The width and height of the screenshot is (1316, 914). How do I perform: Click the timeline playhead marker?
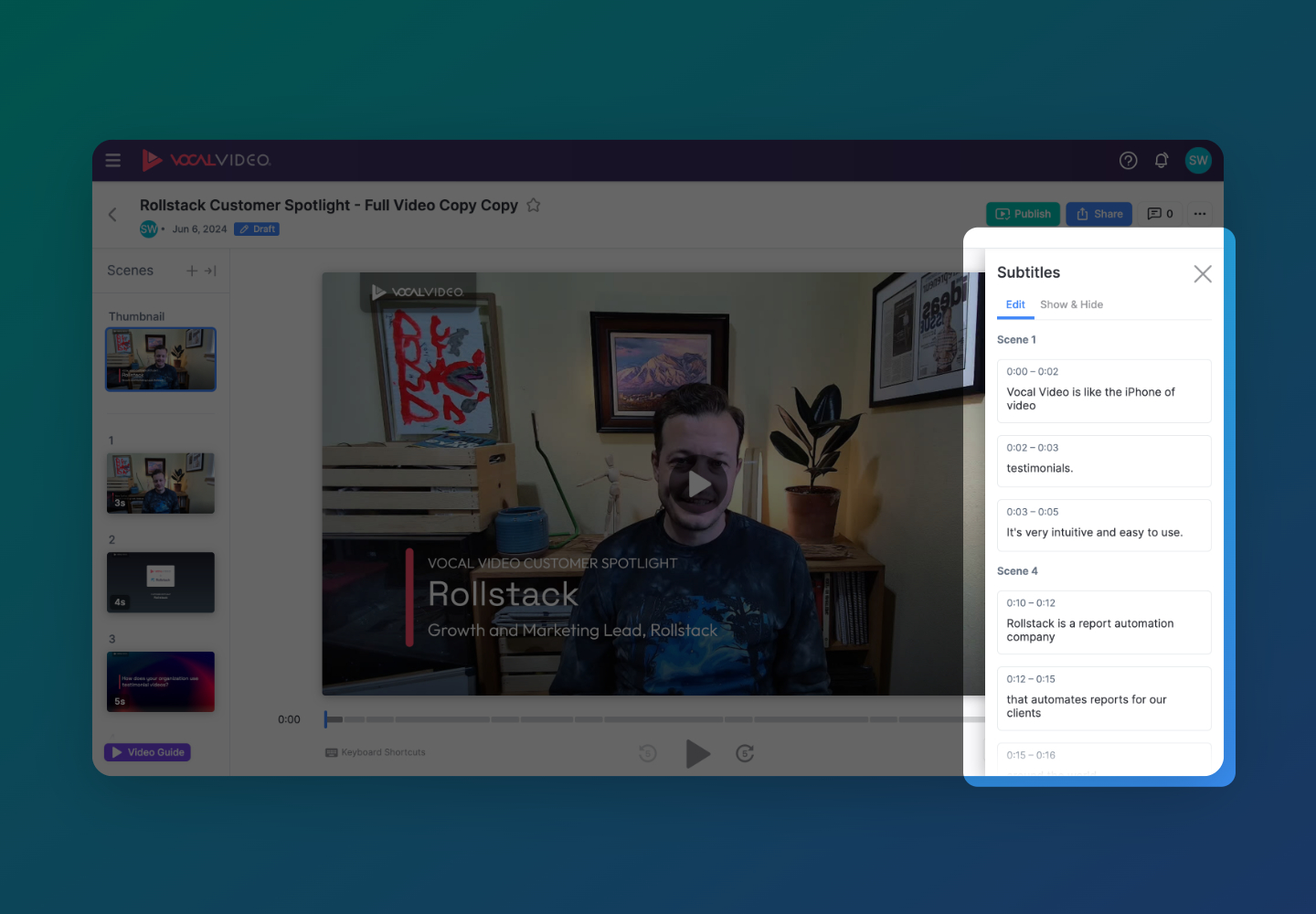[x=326, y=719]
